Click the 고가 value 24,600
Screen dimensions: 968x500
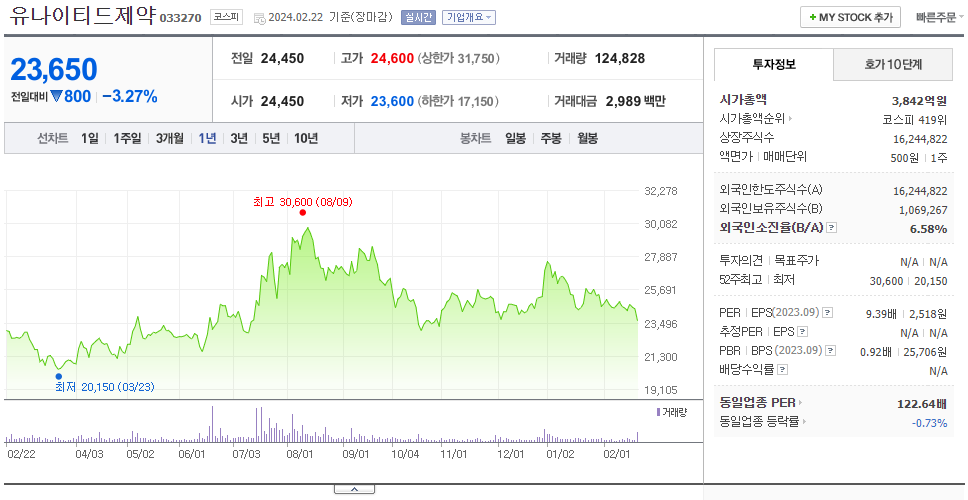[x=392, y=59]
